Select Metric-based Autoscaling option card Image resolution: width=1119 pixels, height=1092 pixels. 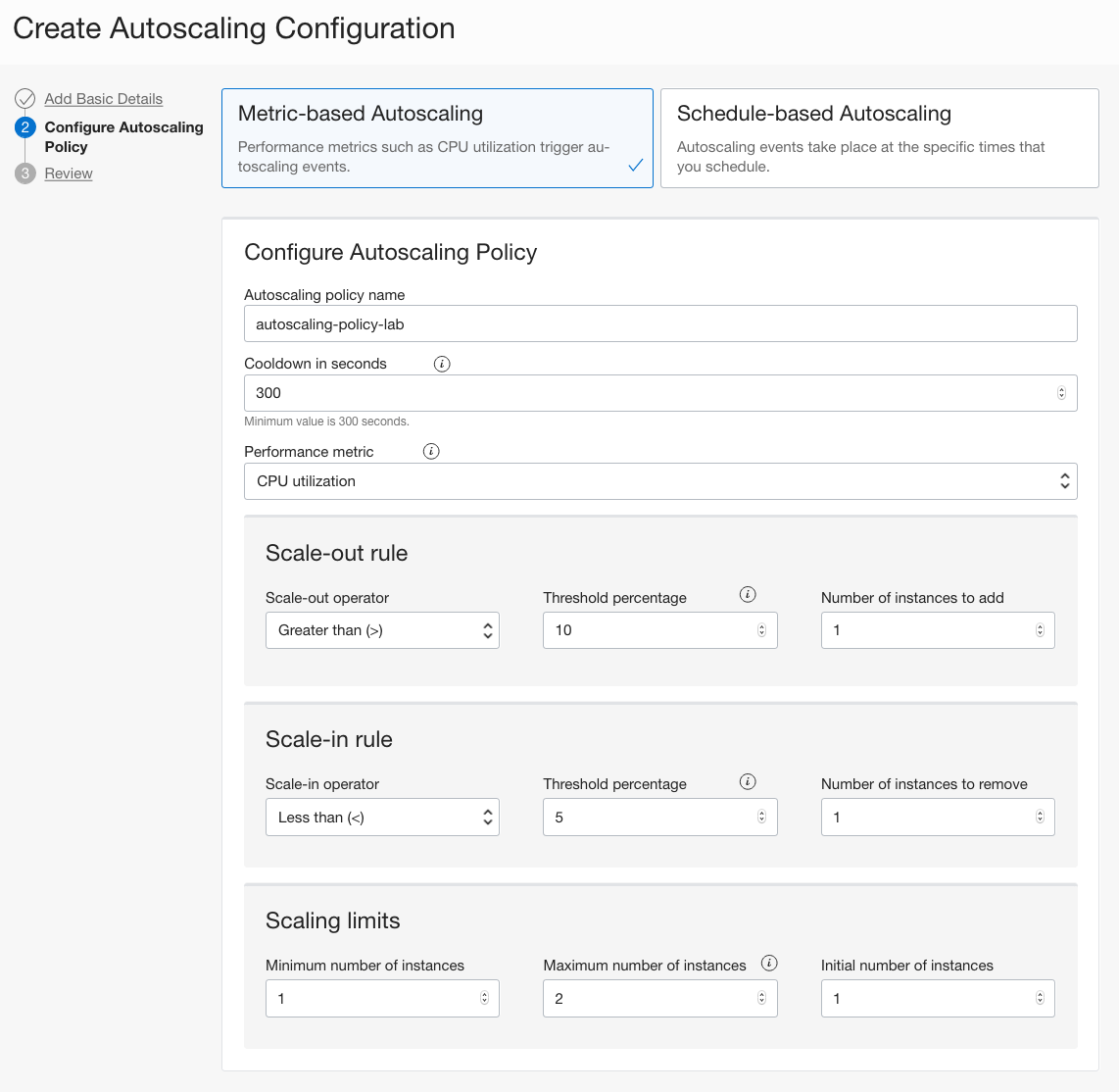pyautogui.click(x=437, y=138)
